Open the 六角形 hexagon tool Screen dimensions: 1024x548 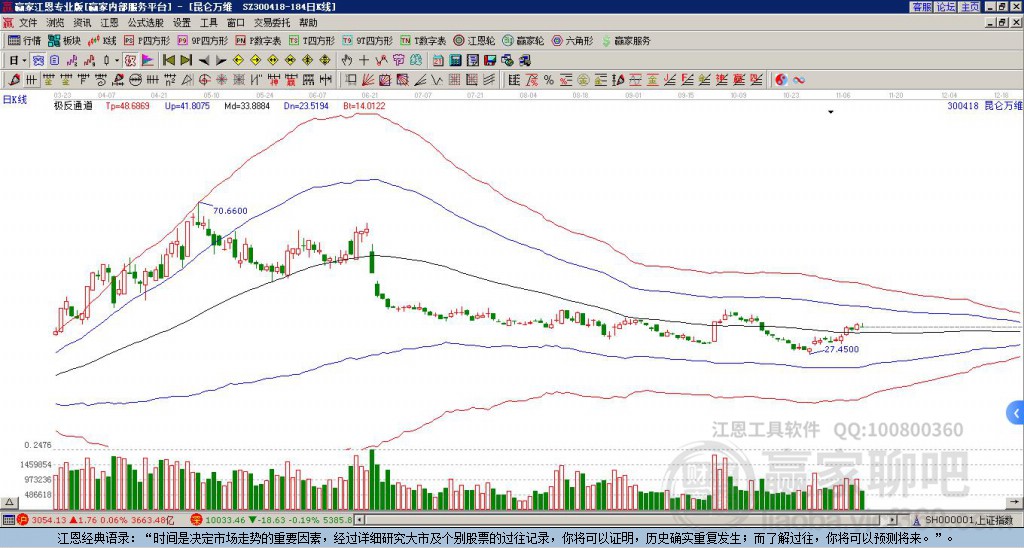(x=573, y=40)
